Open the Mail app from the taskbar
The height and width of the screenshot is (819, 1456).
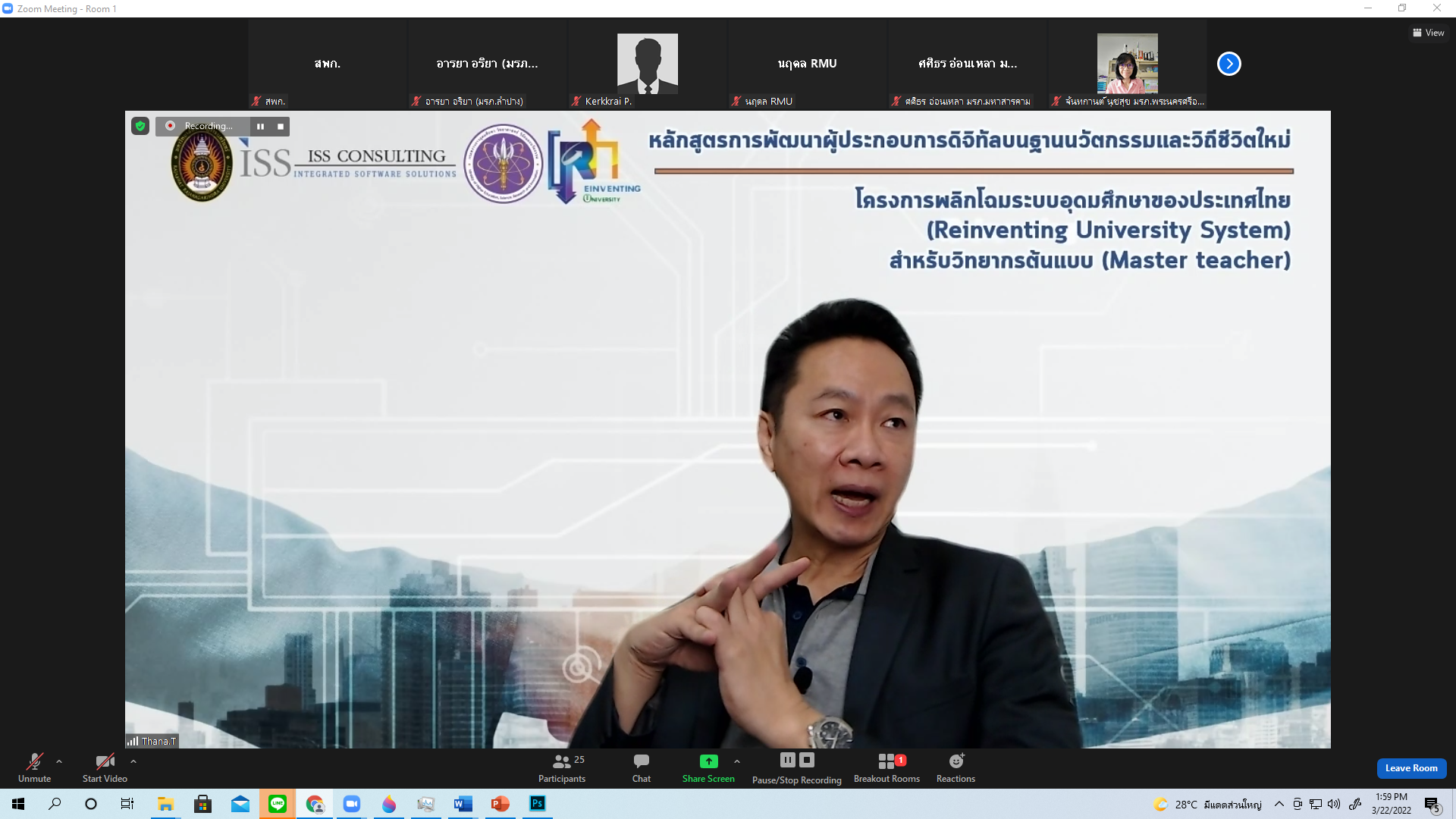240,804
